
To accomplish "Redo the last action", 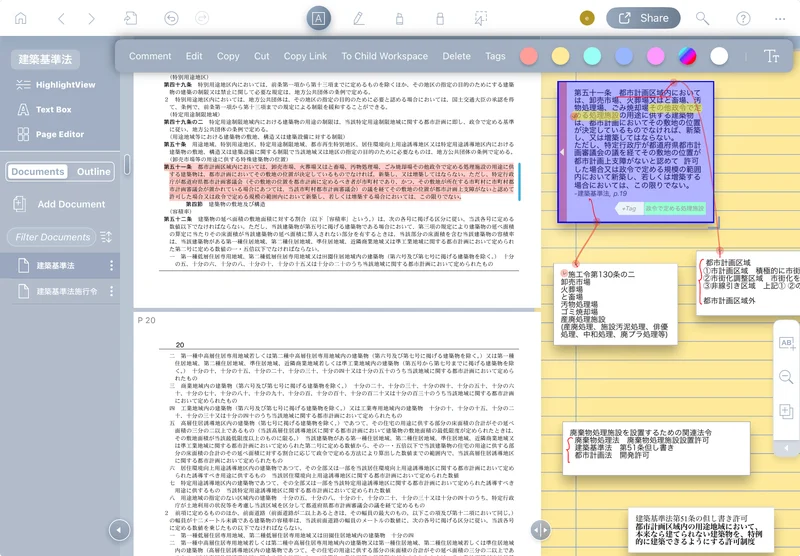I will click(202, 19).
